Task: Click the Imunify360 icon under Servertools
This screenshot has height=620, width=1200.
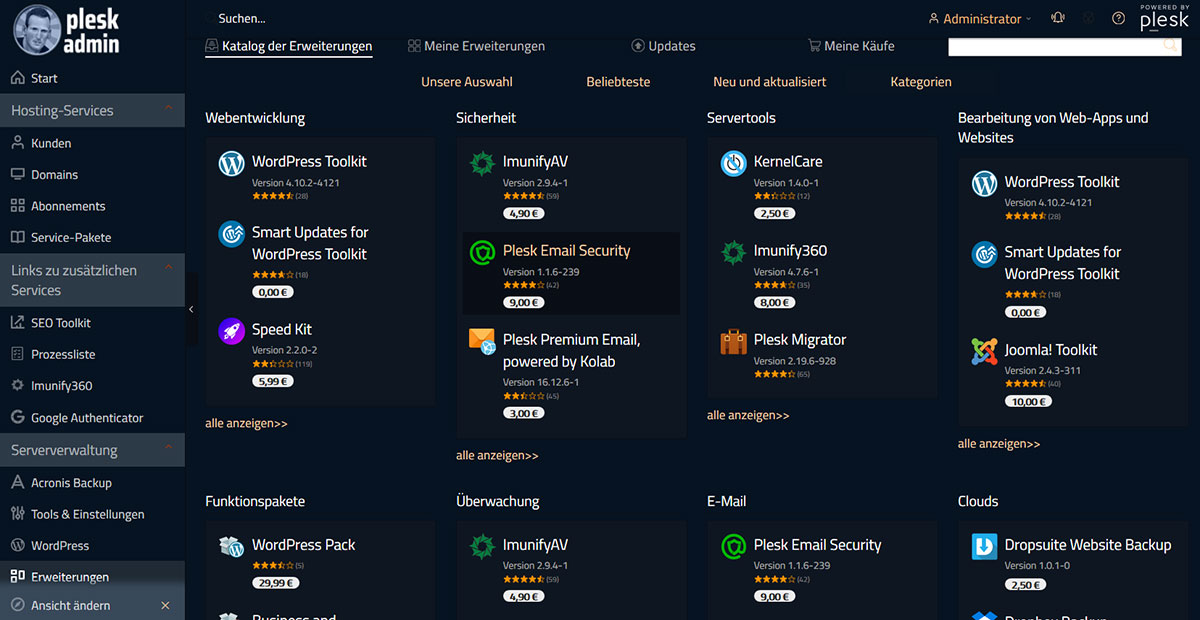Action: click(x=734, y=252)
